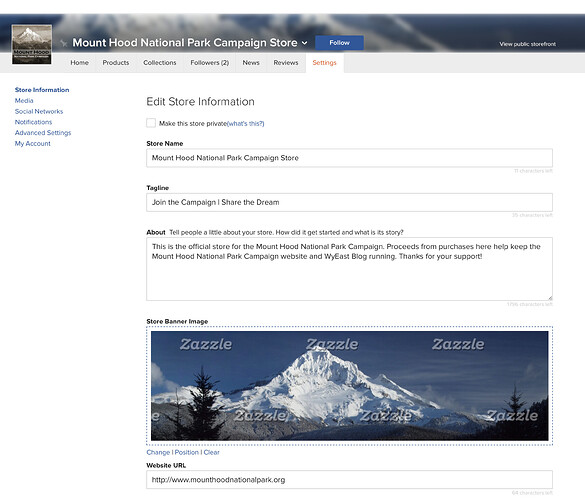This screenshot has width=585, height=500.
Task: Select Media in the settings sidebar
Action: click(x=24, y=101)
